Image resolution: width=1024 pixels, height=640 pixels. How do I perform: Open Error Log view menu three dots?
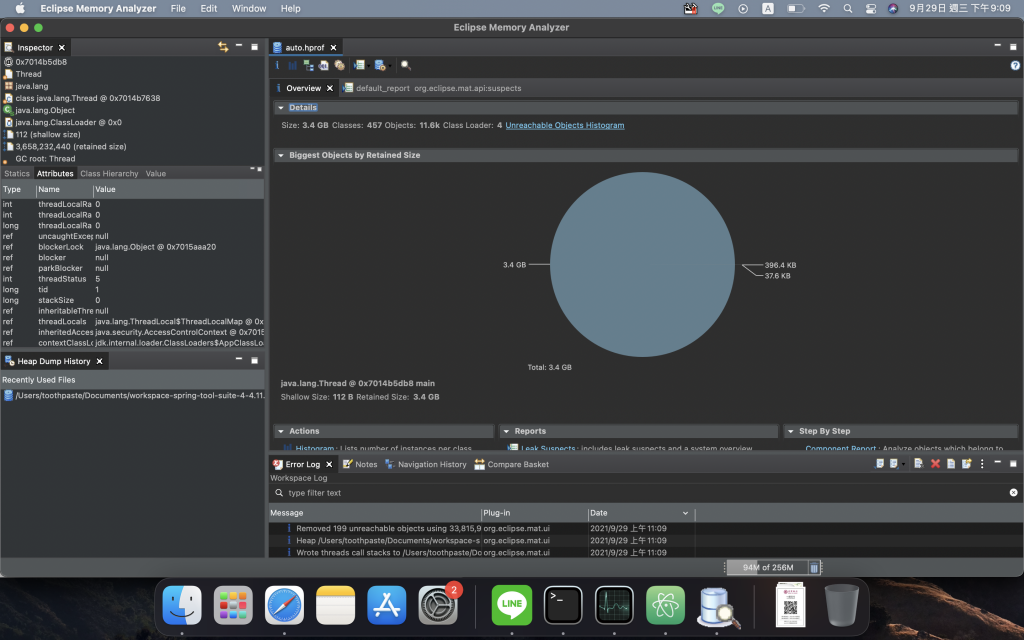982,464
